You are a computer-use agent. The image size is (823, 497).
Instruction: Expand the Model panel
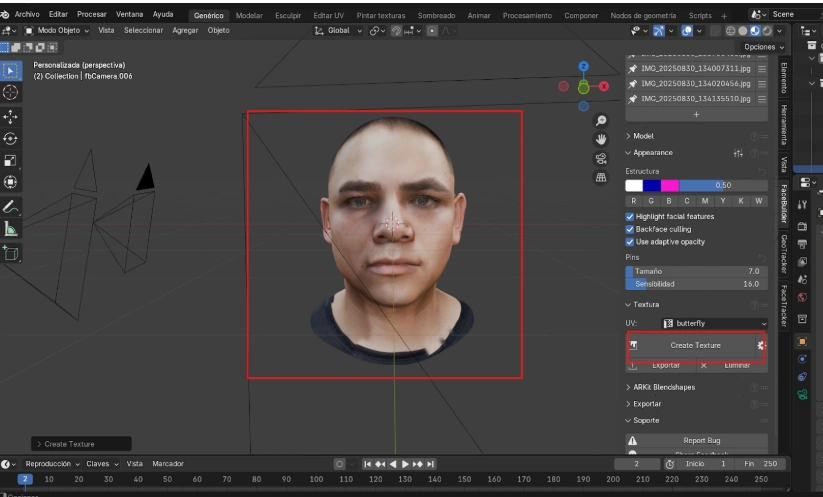643,136
